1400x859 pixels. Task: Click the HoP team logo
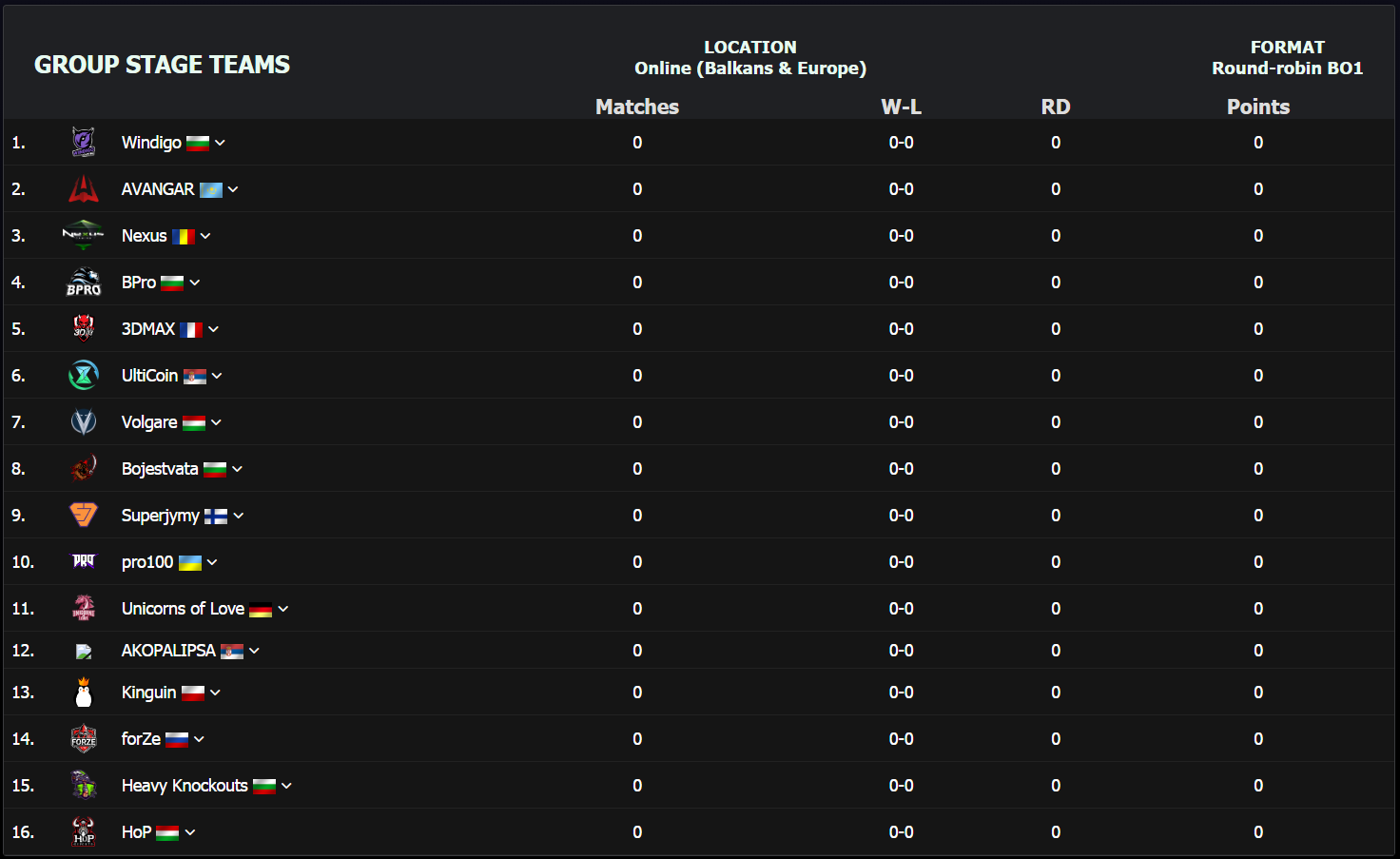(84, 831)
